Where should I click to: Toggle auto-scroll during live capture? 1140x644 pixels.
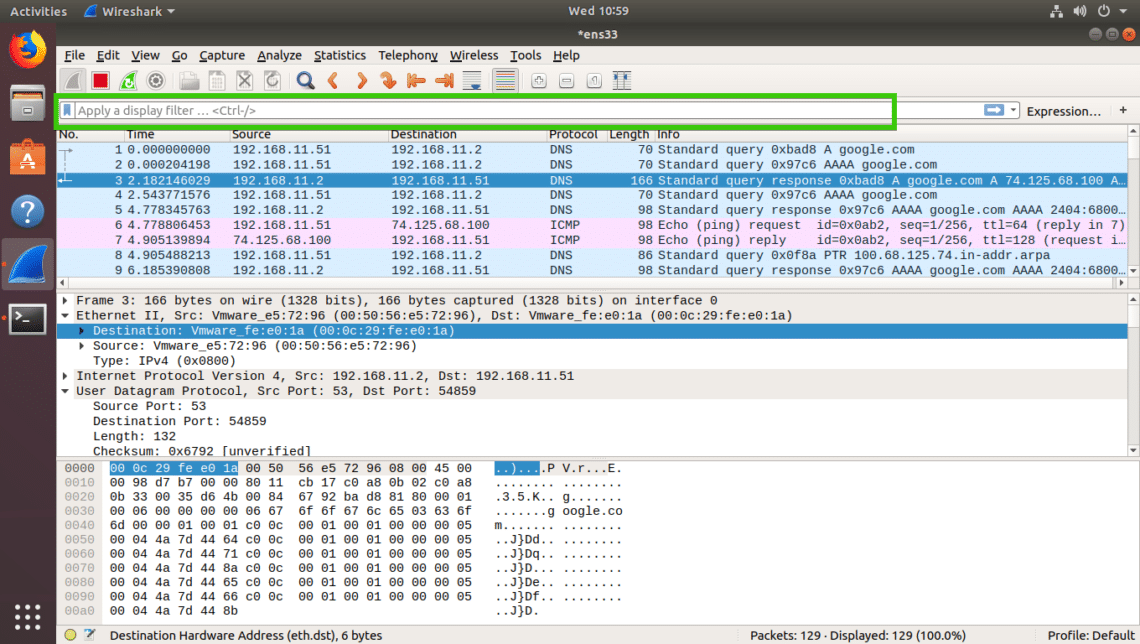(x=473, y=81)
